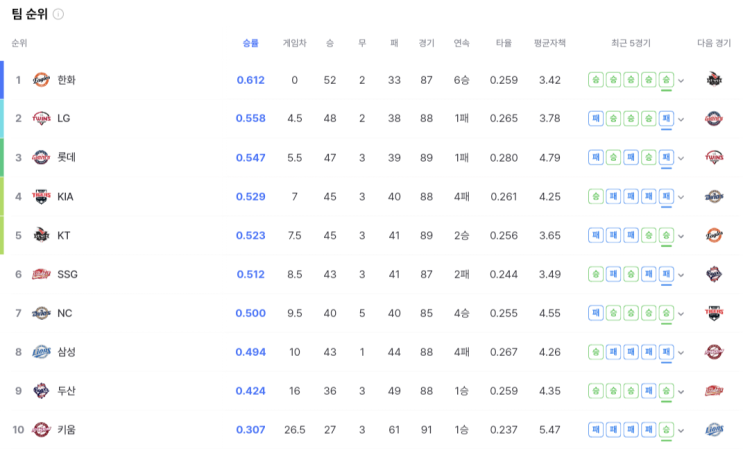Viewport: 743px width, 449px height.
Task: Click the info icon beside 팀 순위
Action: tap(58, 14)
